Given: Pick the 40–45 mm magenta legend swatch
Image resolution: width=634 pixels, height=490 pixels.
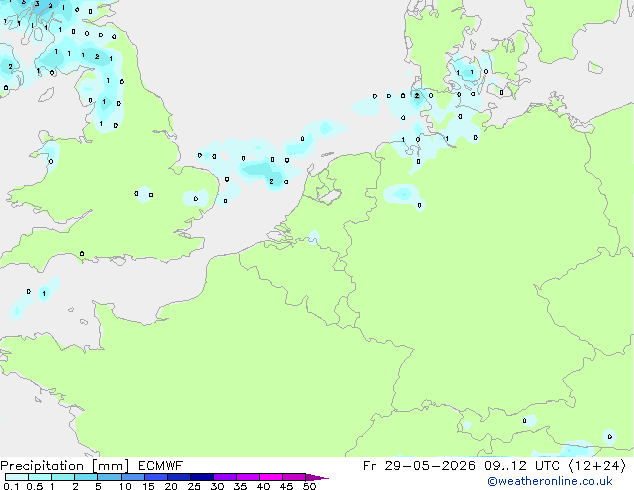Looking at the screenshot, I should coord(271,477).
